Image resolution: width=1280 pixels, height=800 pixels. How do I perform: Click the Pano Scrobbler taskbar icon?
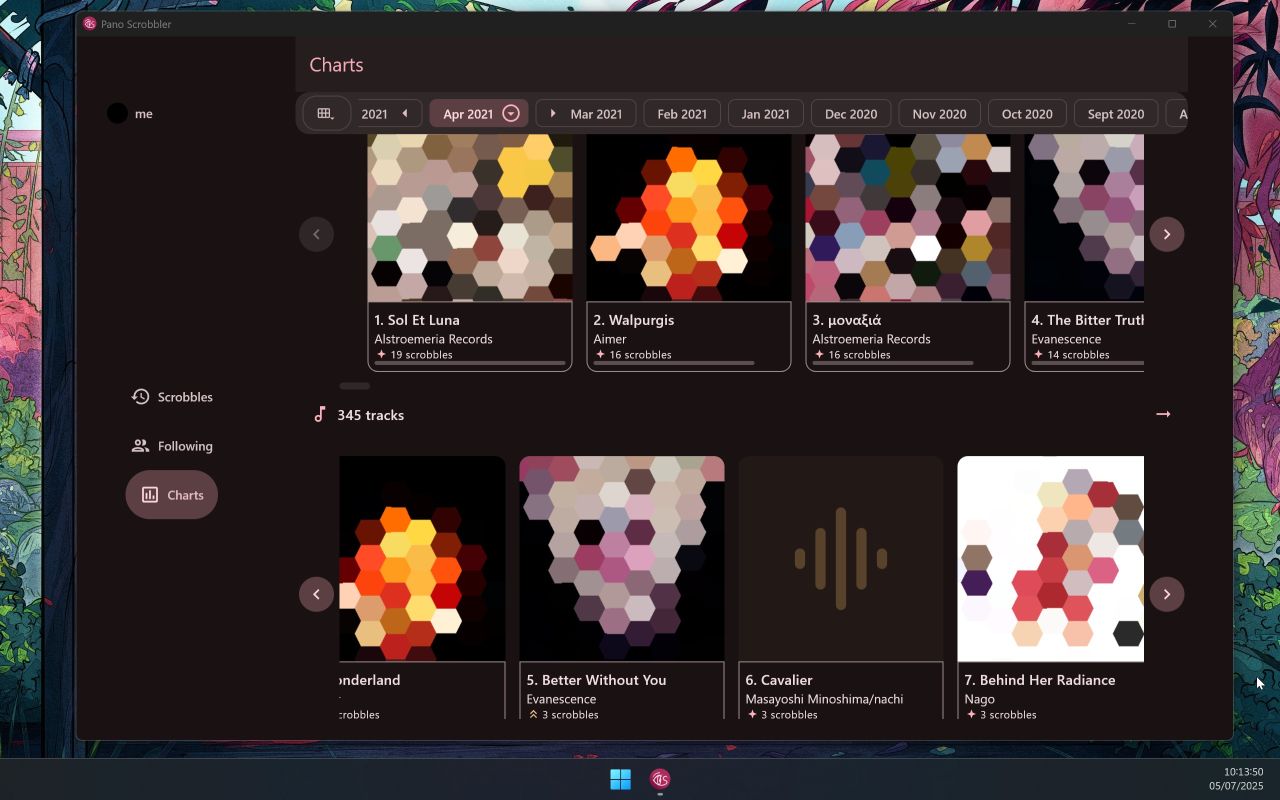tap(660, 779)
